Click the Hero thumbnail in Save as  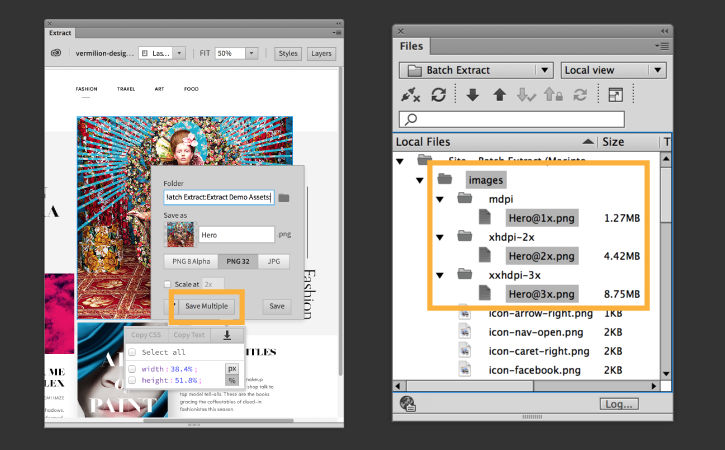pos(180,234)
